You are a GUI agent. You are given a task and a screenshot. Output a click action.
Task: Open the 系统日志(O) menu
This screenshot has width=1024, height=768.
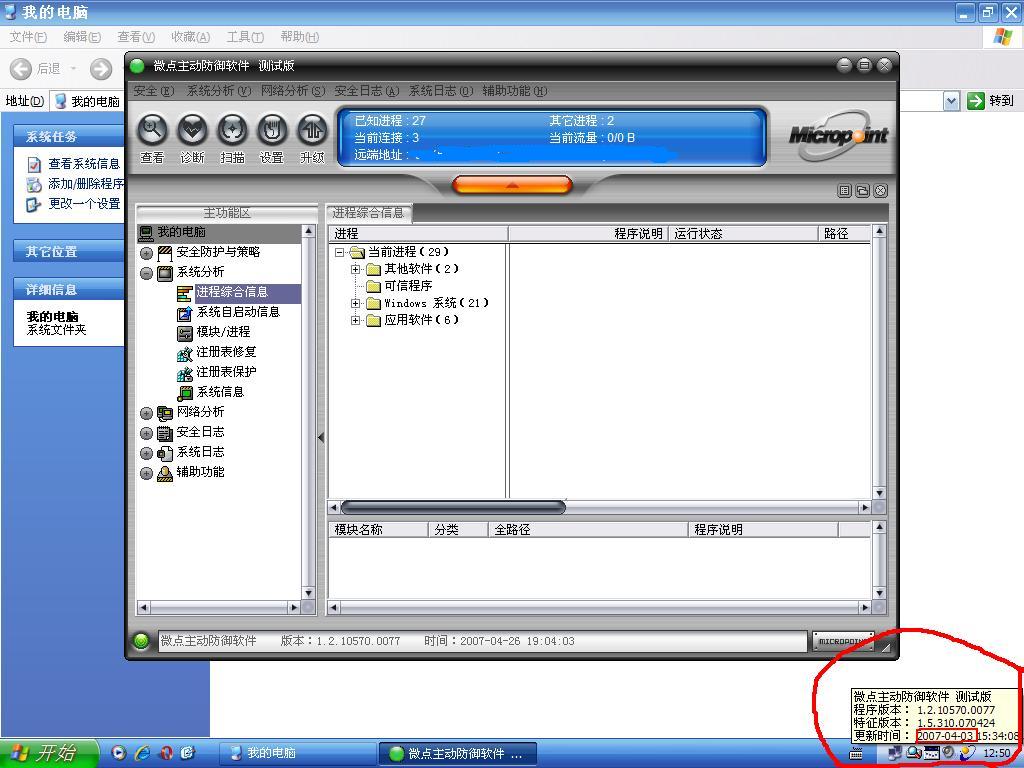[x=441, y=91]
